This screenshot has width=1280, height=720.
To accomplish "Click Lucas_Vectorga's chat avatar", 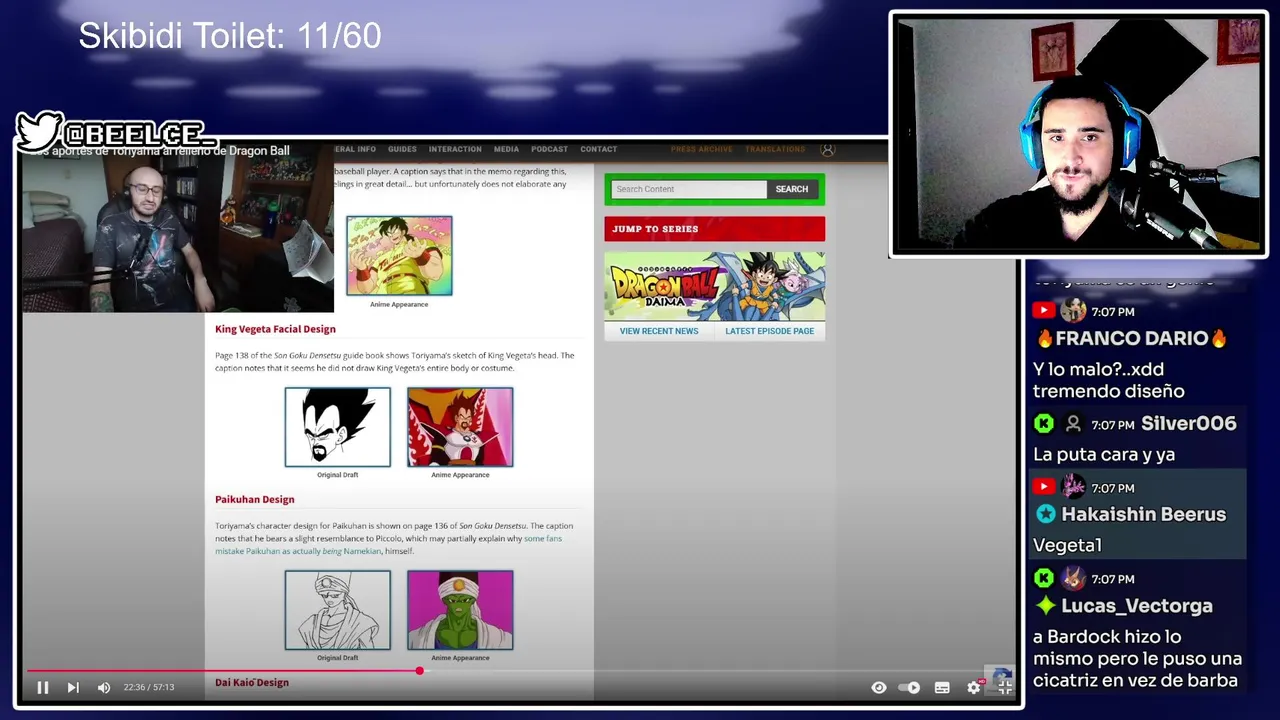I will [x=1073, y=578].
